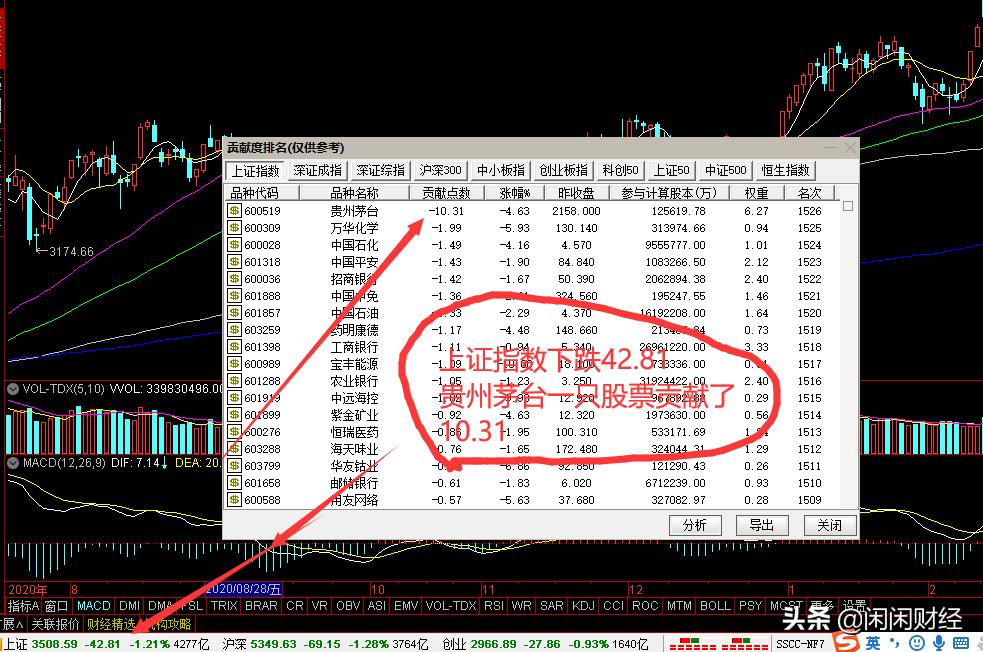The height and width of the screenshot is (652, 983).
Task: Open the 指标A tab
Action: [23, 606]
